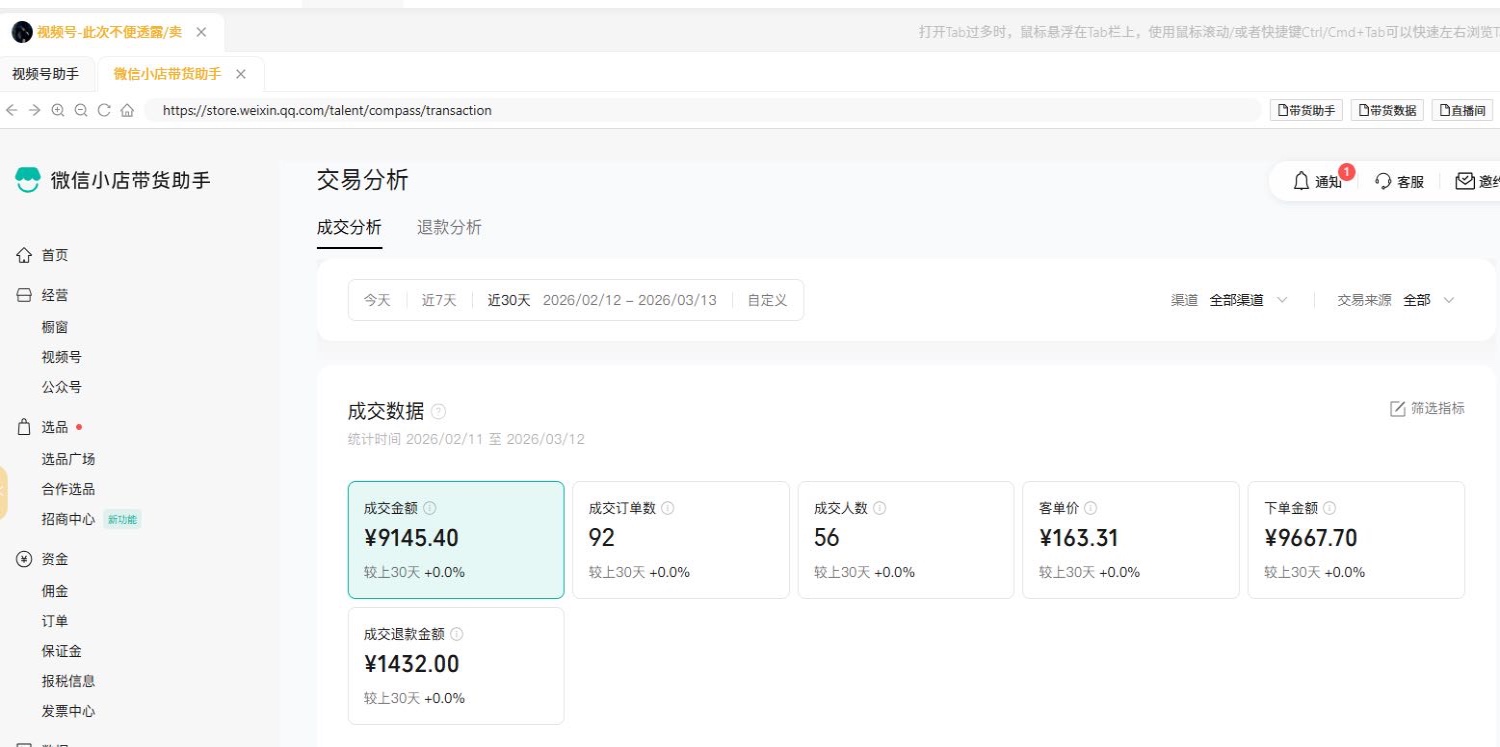Open customer service via the 客服 headset icon
The image size is (1500, 747).
click(1382, 181)
